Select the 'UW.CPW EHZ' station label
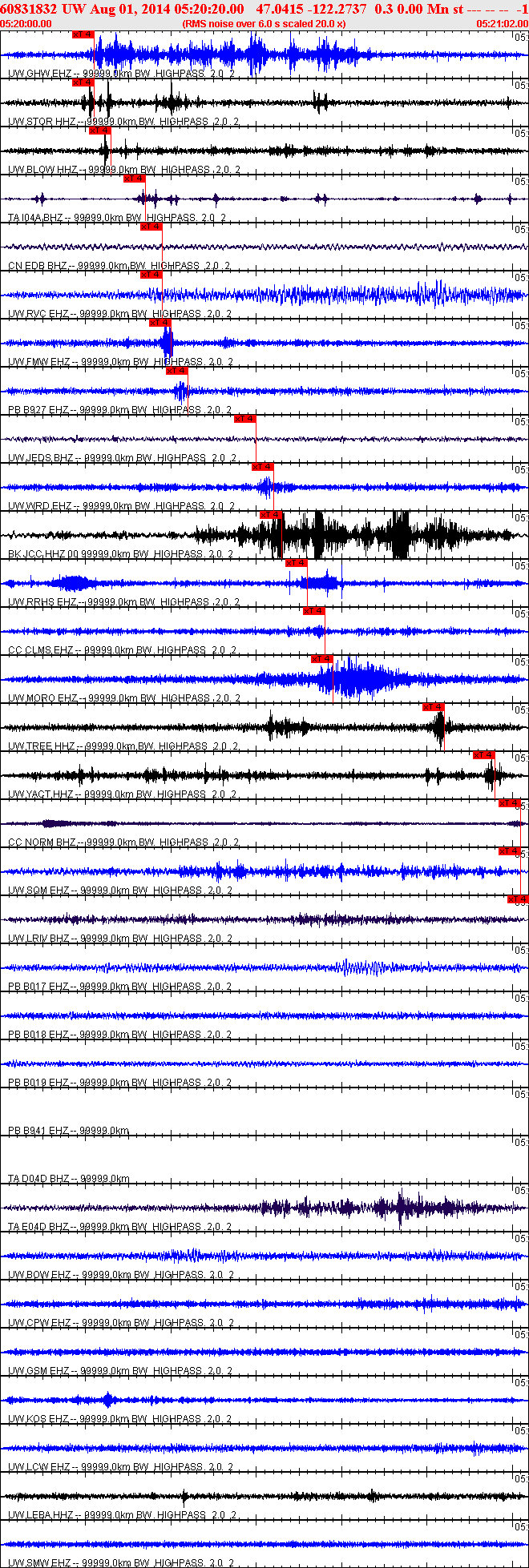 [39, 1323]
